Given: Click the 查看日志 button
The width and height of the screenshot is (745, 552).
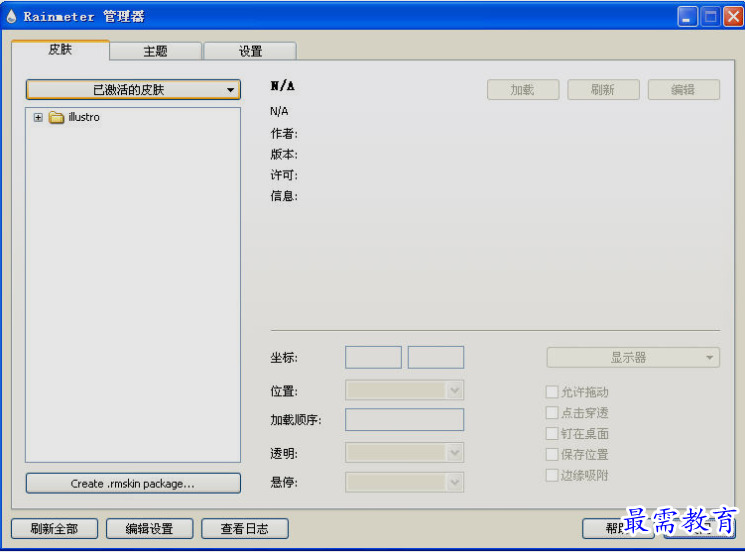Looking at the screenshot, I should (245, 528).
